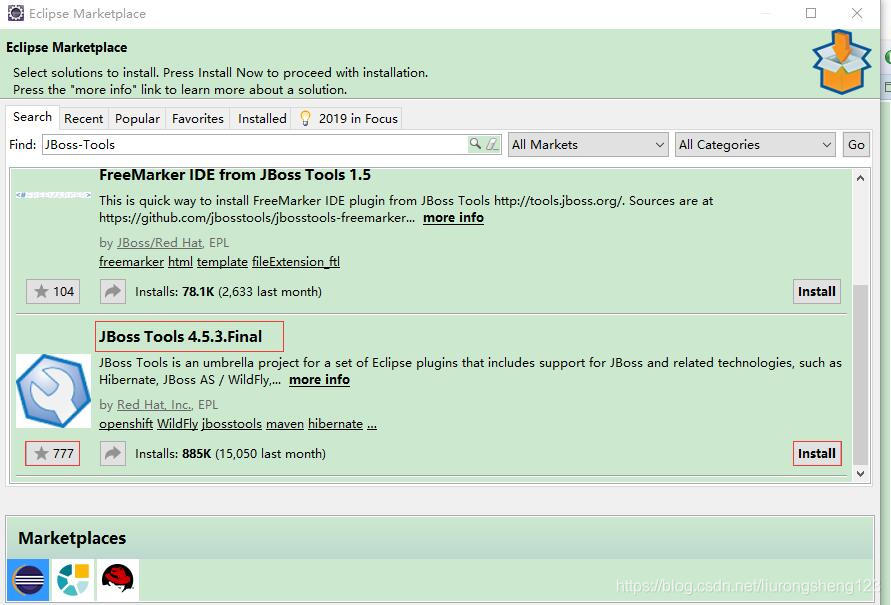
Task: Click the template tag
Action: point(222,262)
